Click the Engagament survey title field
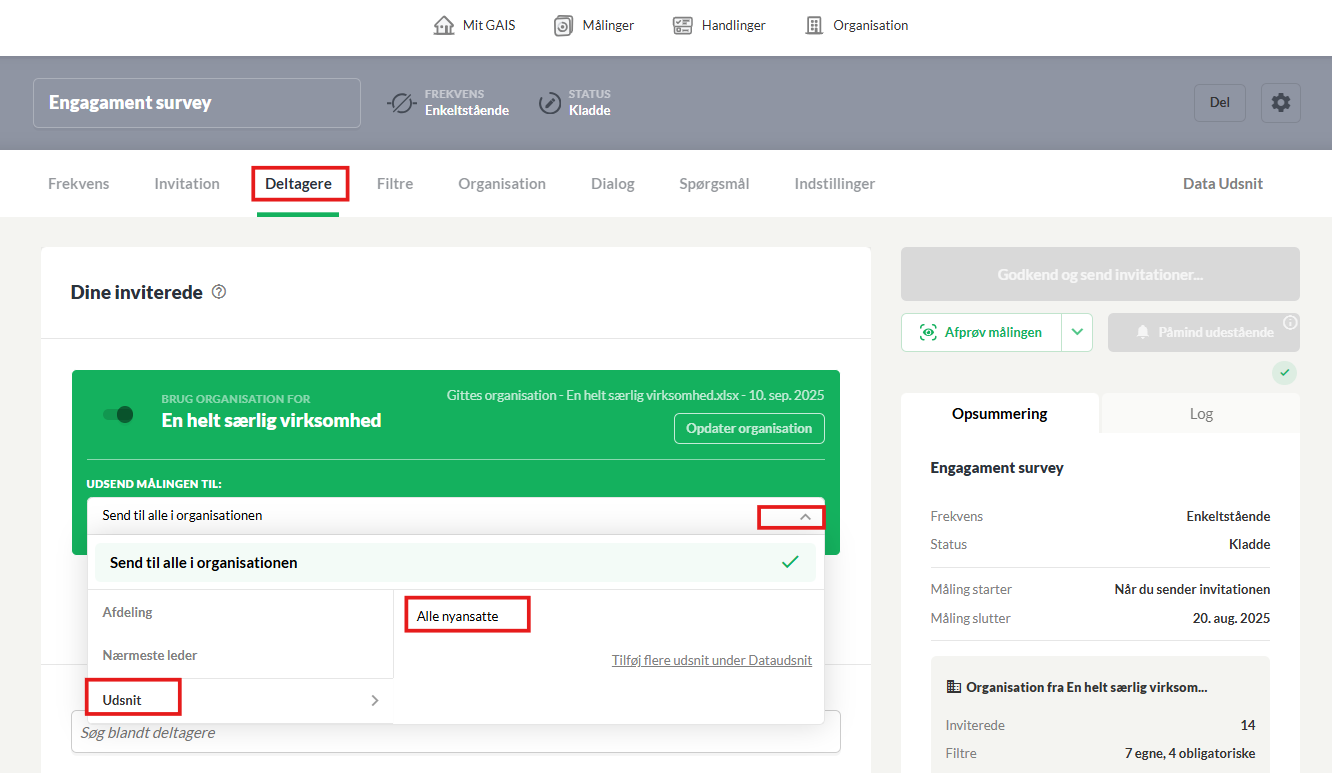 [x=197, y=103]
